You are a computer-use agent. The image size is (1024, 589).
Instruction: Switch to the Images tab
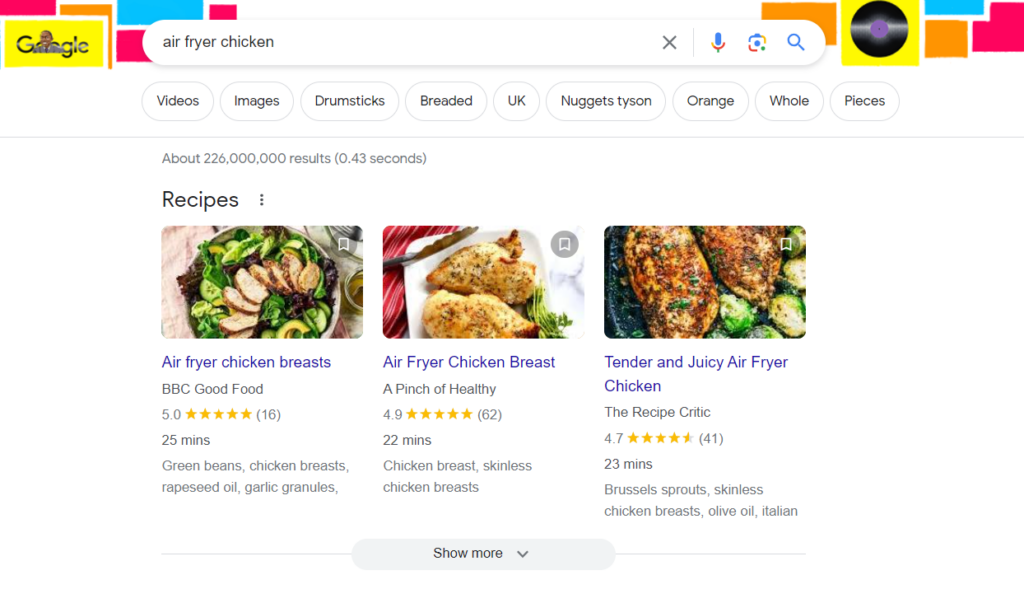coord(256,101)
